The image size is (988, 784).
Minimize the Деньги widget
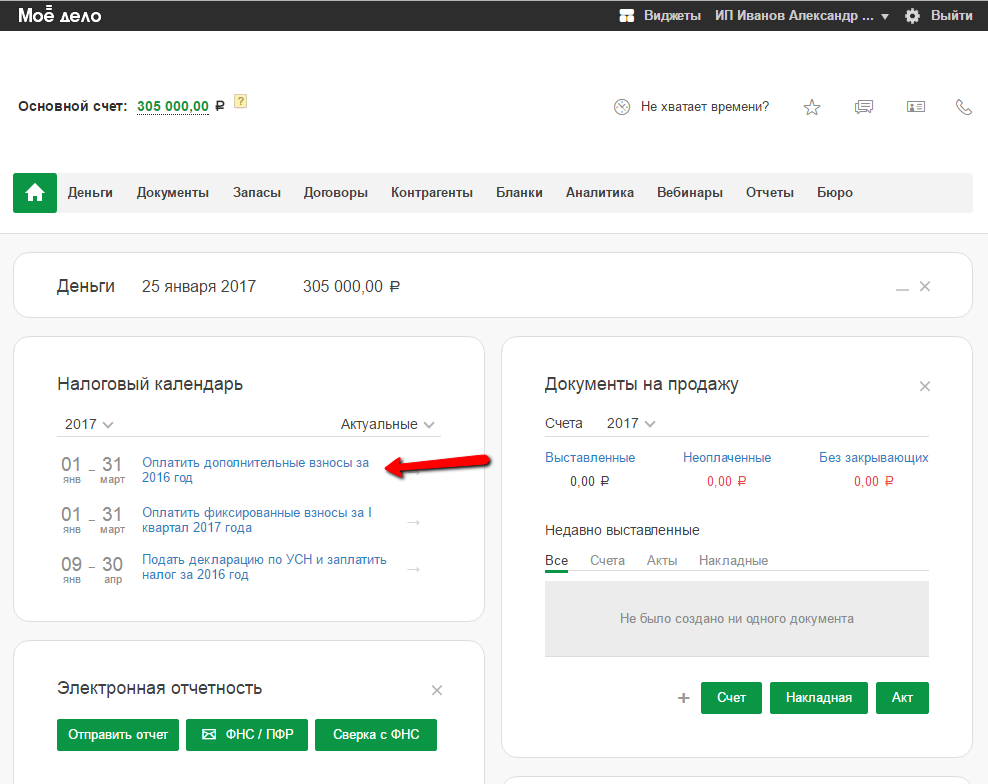point(902,289)
